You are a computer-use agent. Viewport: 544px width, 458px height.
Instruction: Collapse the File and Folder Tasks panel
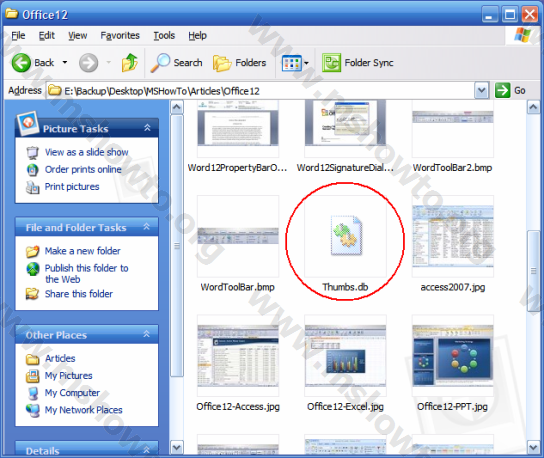pyautogui.click(x=147, y=227)
